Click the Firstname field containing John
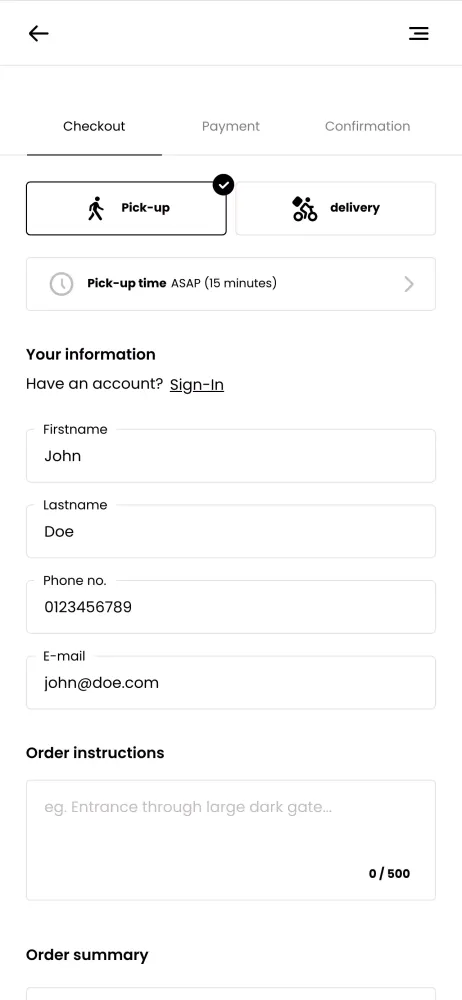Image resolution: width=462 pixels, height=1000 pixels. 231,455
